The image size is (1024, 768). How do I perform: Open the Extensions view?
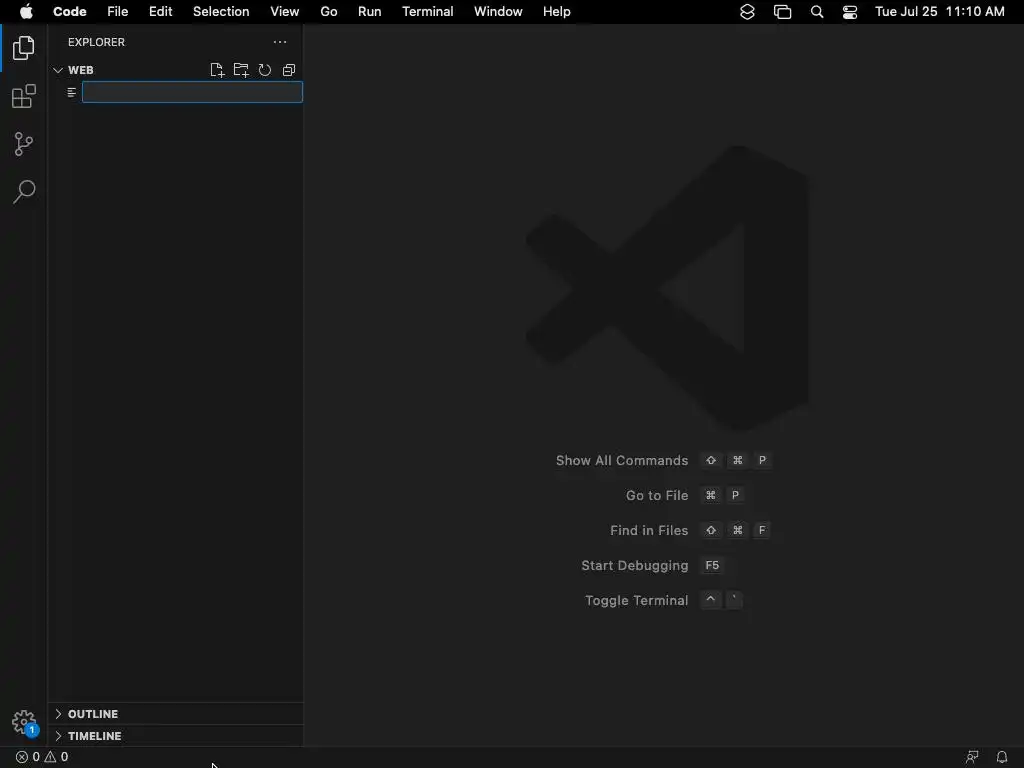tap(24, 96)
